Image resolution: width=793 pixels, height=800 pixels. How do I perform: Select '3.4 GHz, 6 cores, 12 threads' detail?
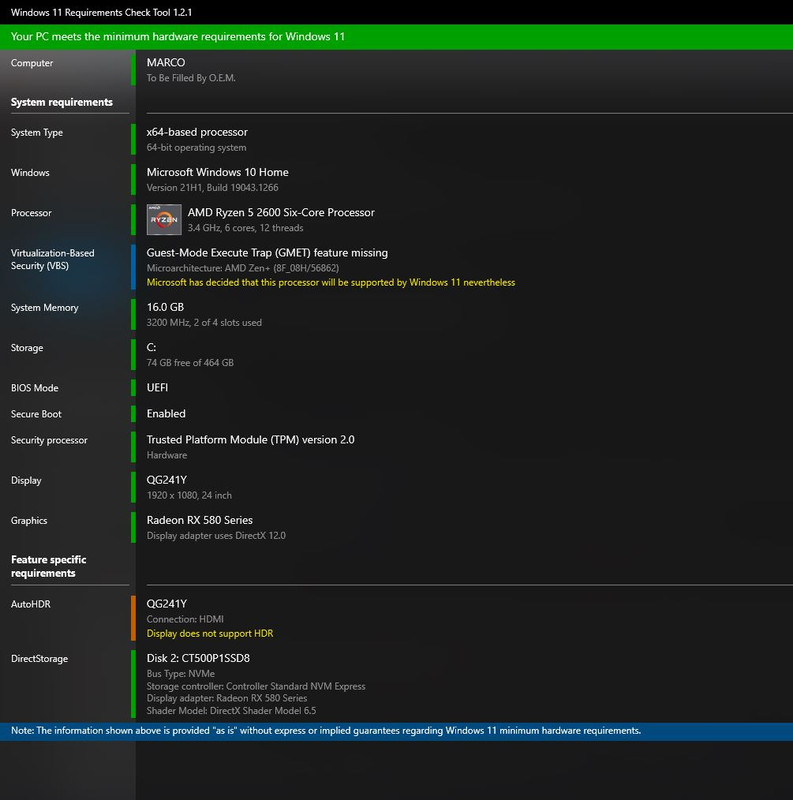[245, 228]
